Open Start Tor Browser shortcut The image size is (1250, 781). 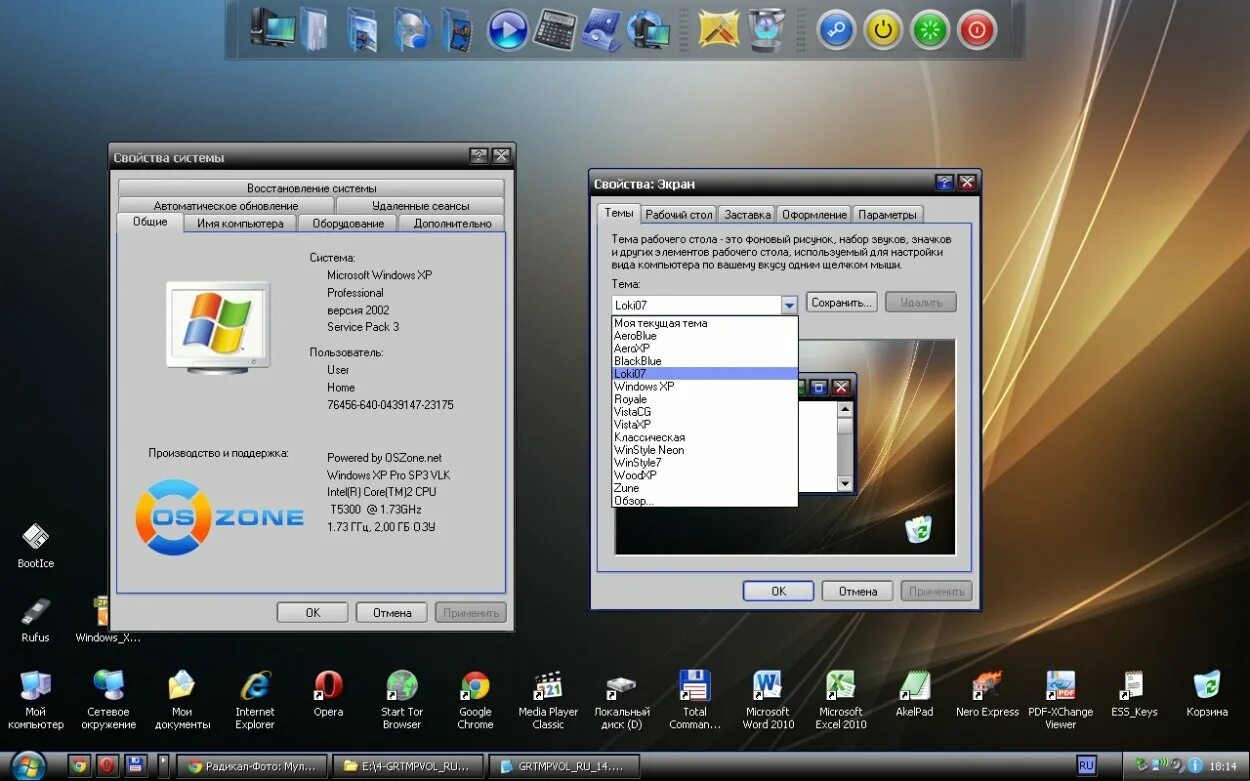coord(402,699)
